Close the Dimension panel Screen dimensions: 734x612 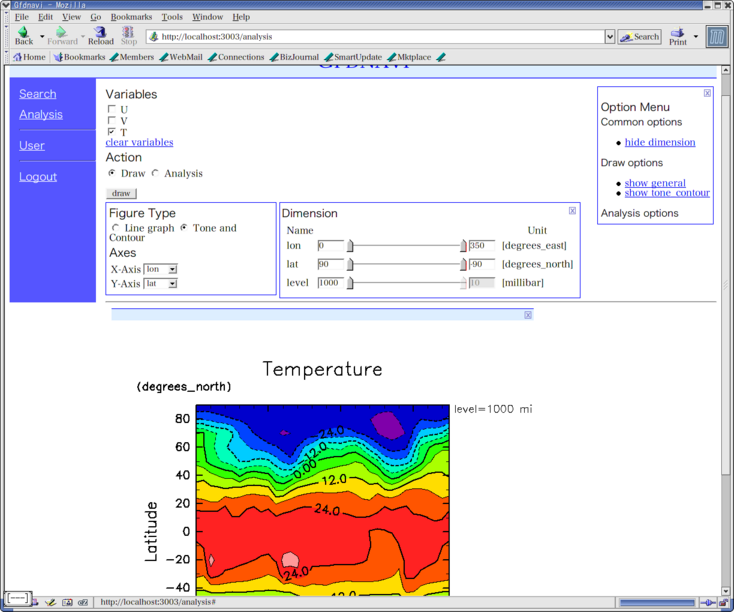[x=573, y=211]
